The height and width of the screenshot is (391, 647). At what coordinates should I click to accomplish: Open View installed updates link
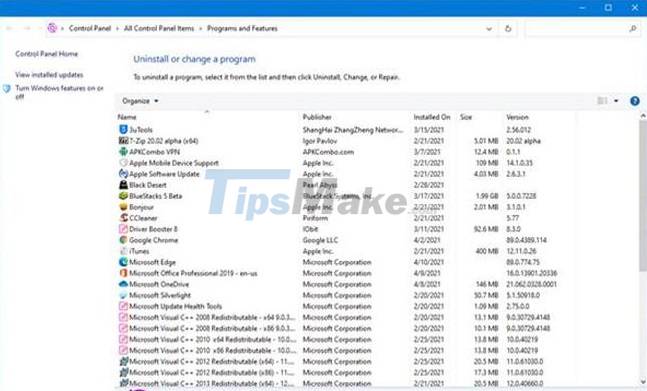tap(49, 75)
